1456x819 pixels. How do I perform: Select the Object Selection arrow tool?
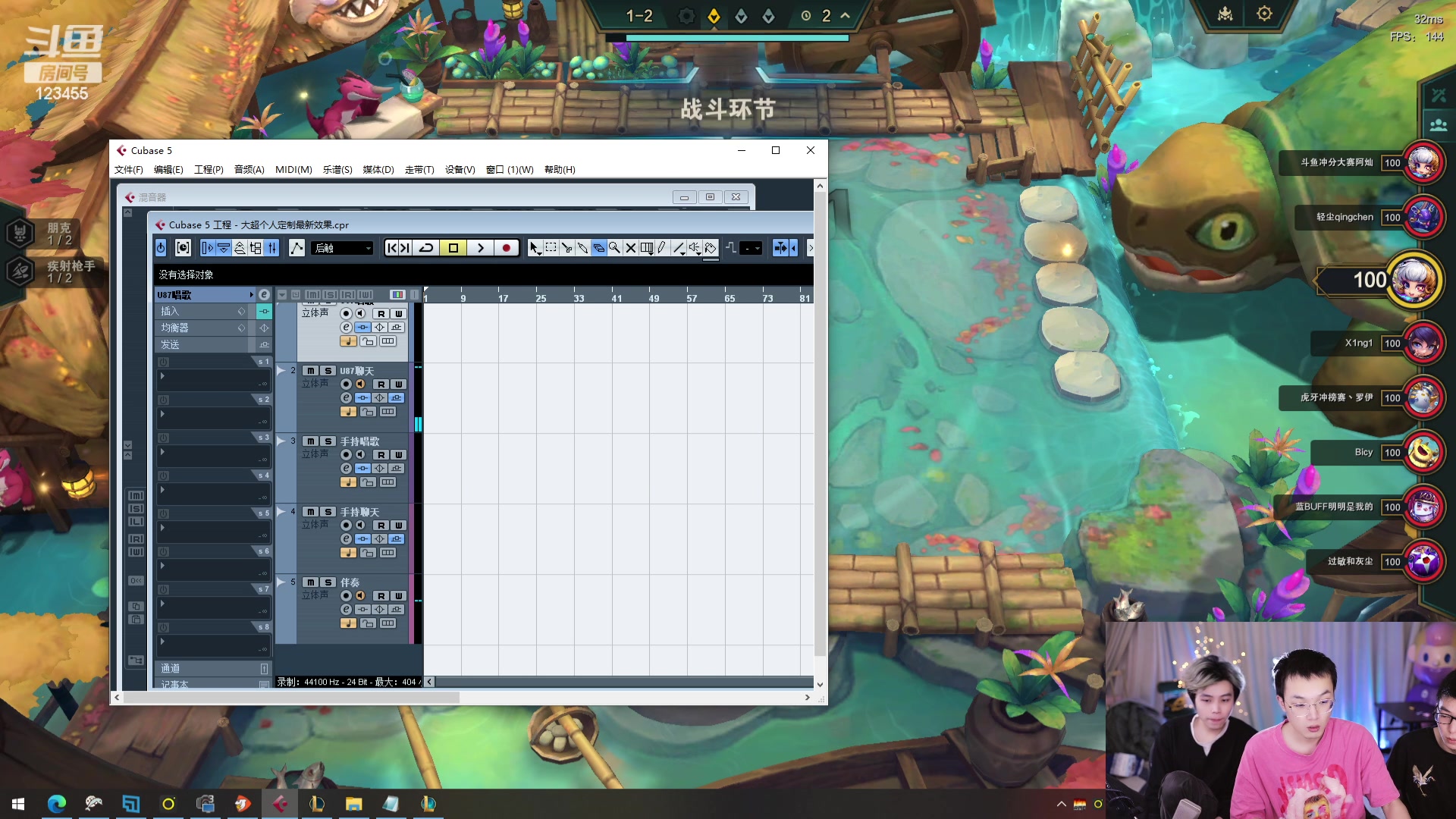click(x=535, y=248)
